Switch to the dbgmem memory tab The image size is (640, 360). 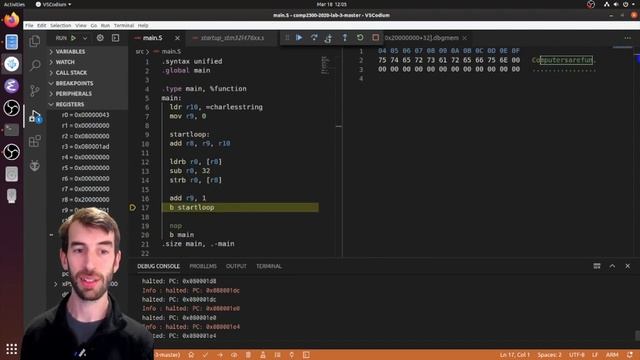pyautogui.click(x=422, y=38)
